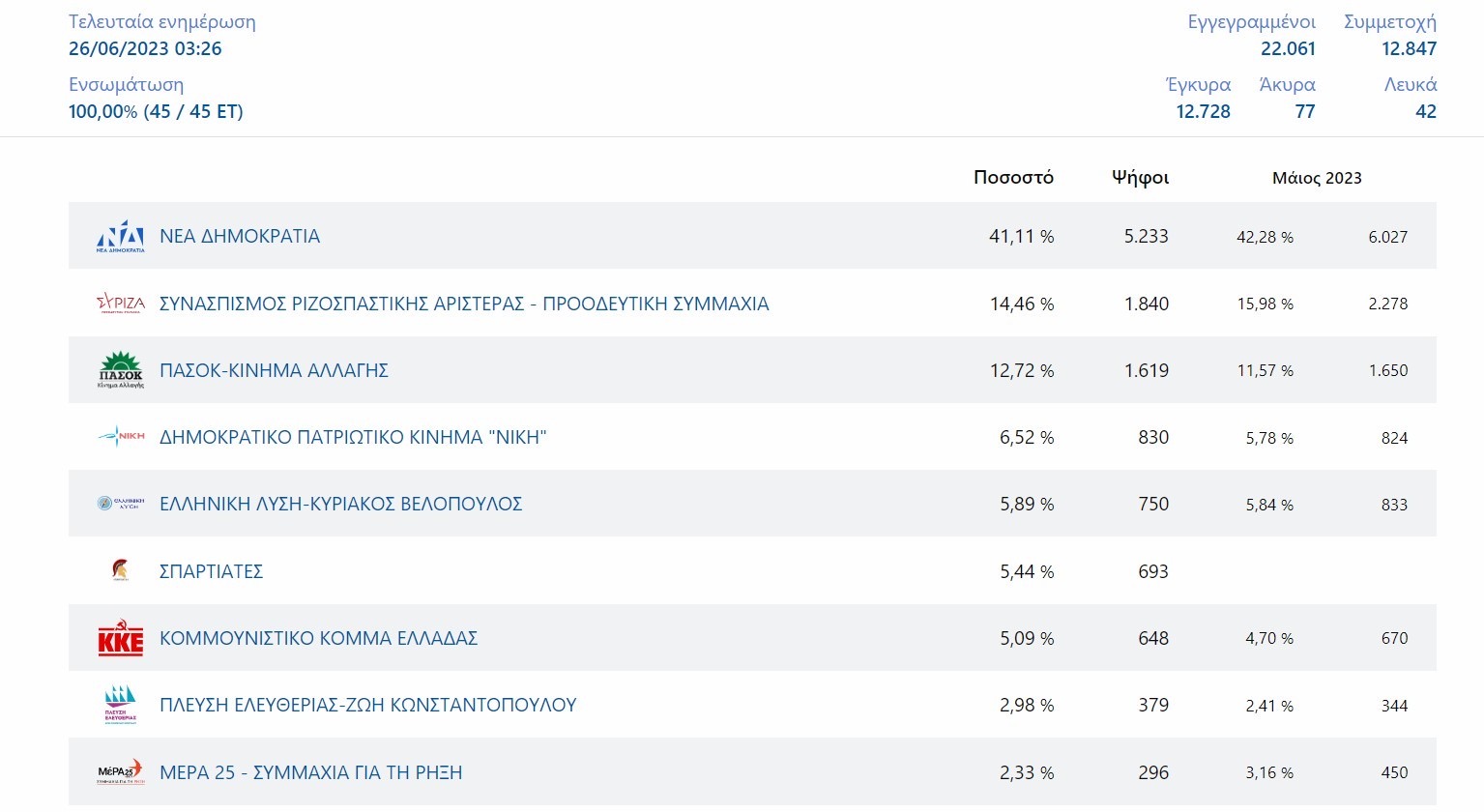Select the 14,46 % percentage value
Screen dimensions: 1484x812
(1022, 304)
